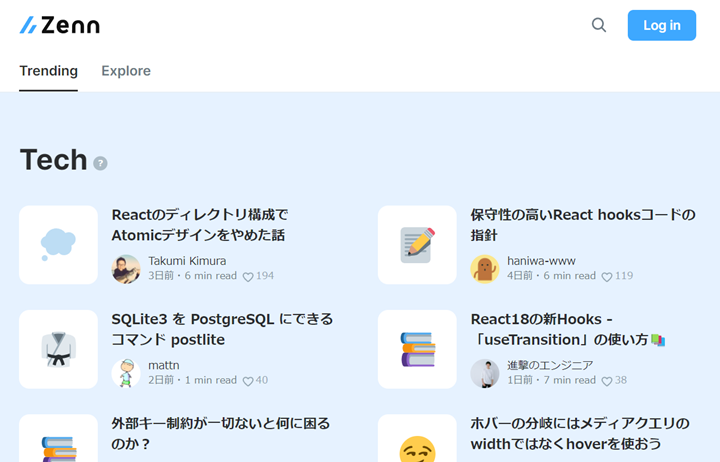Open article Reactのディレクトリ構成でAtomicデザインをやめた話
Image resolution: width=720 pixels, height=462 pixels.
pos(200,225)
